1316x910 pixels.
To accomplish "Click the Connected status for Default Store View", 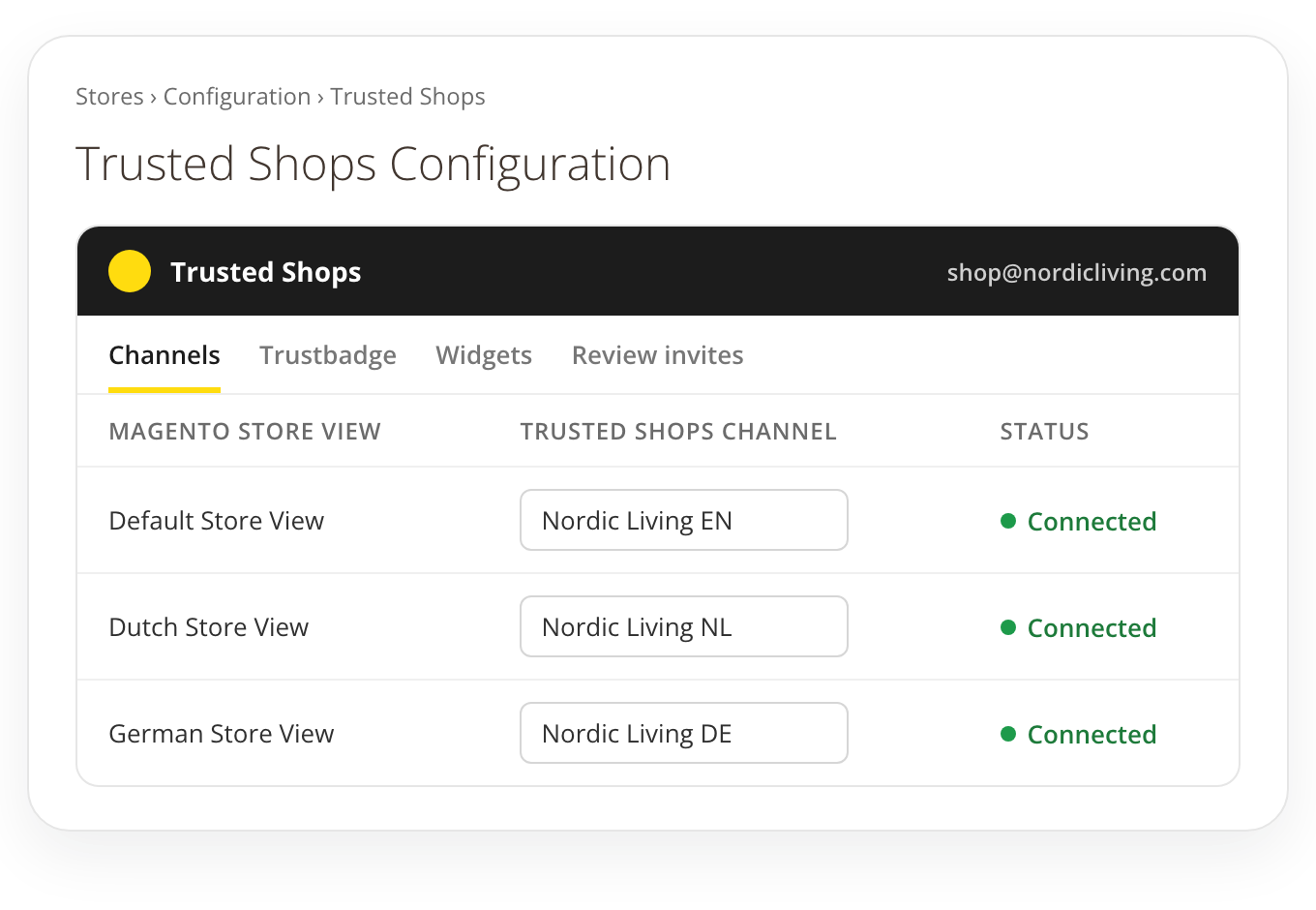I will 1079,521.
